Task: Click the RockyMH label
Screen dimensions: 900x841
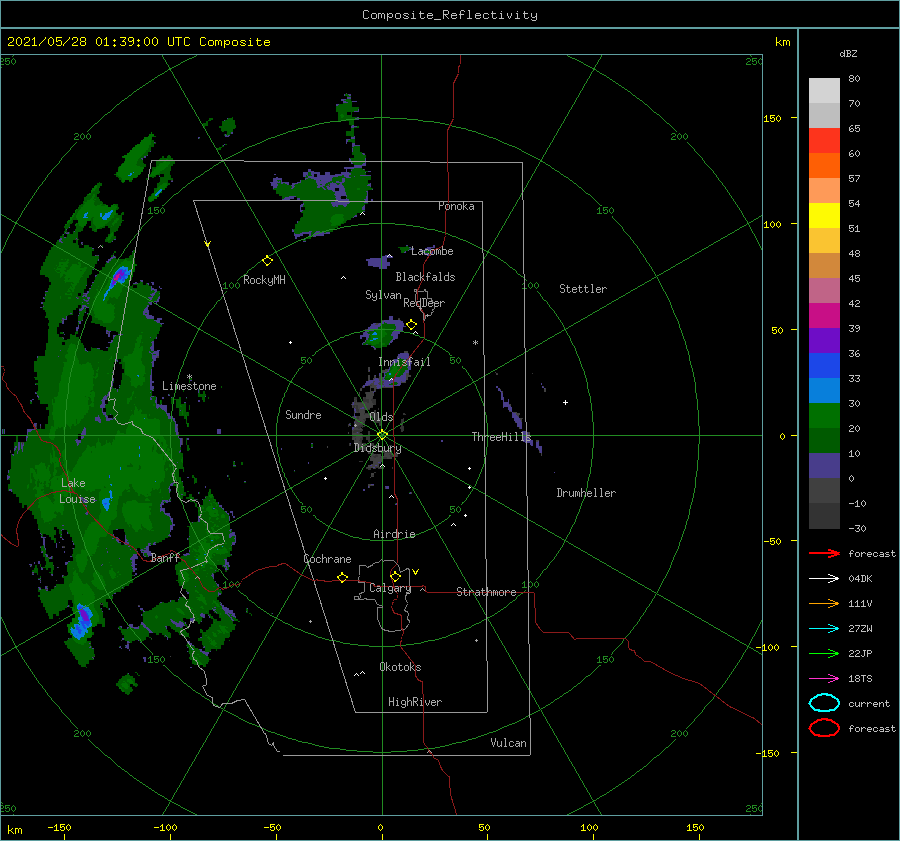Action: [x=264, y=280]
